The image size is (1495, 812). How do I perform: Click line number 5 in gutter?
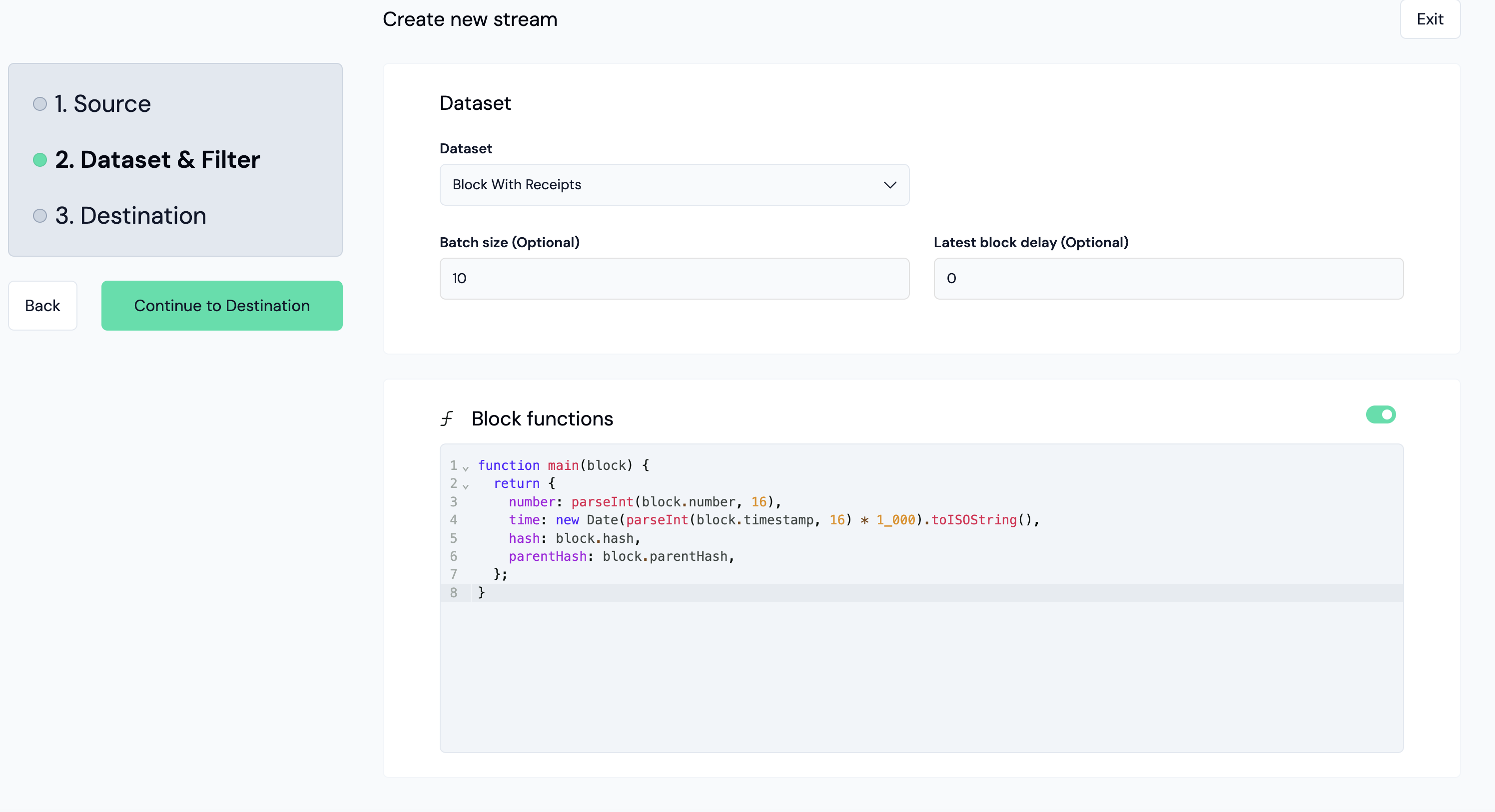453,538
